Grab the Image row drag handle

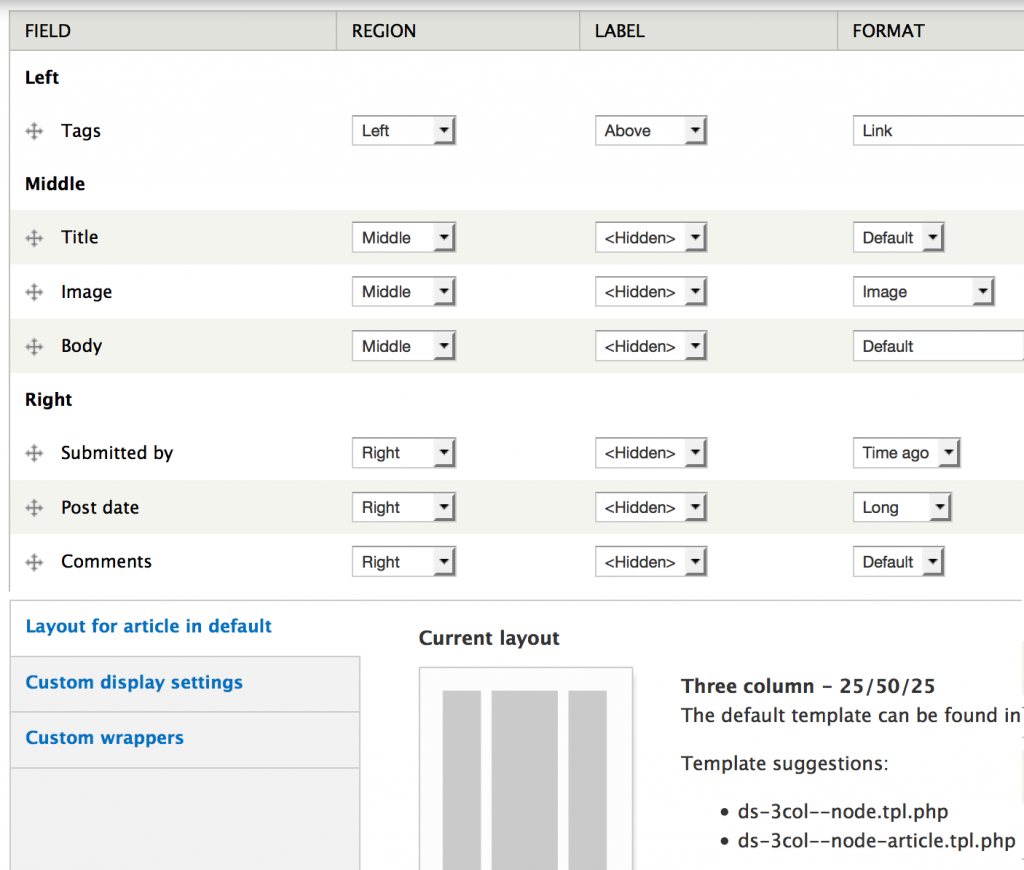(34, 292)
